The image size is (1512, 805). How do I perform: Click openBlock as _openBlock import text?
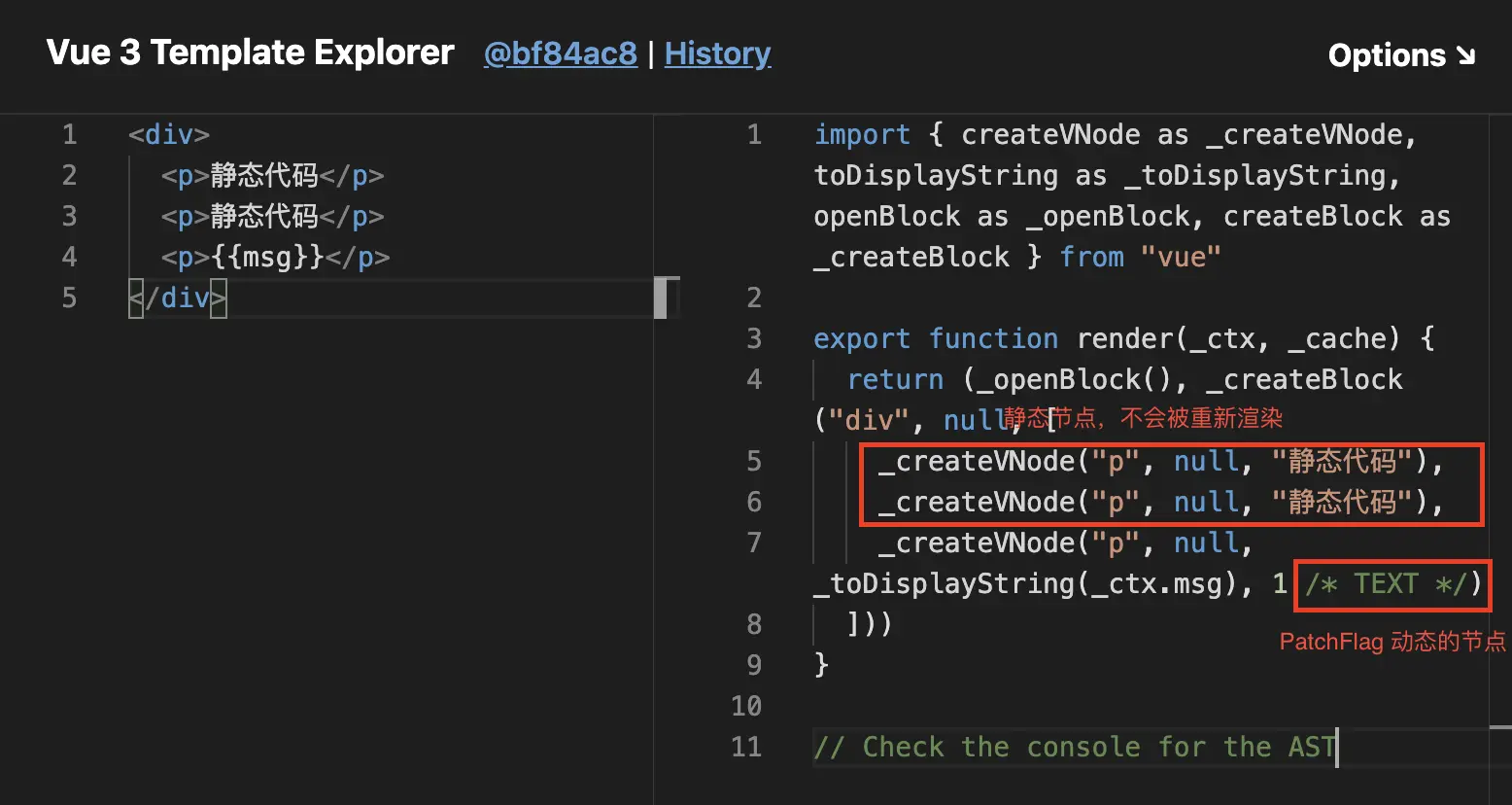coord(1009,216)
